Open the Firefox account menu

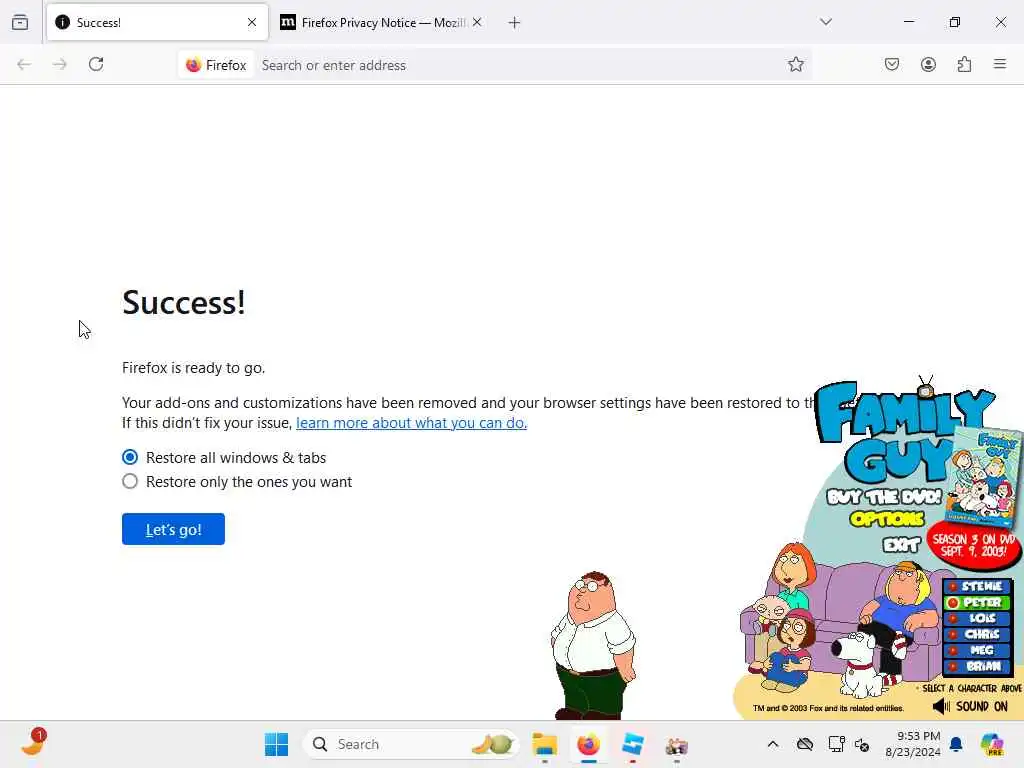[x=928, y=64]
